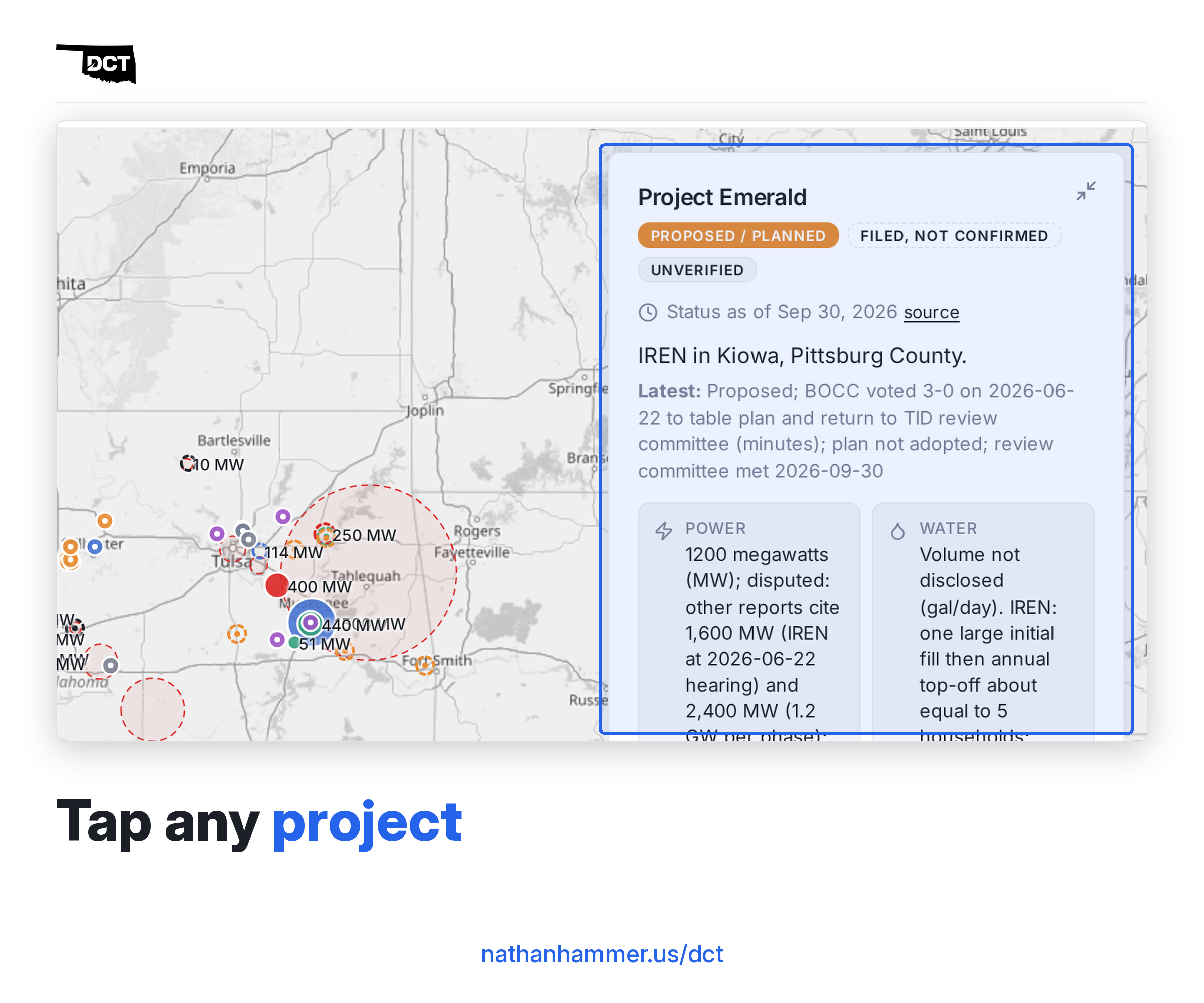Select the gray ring marker near the Oklahoma City label
Screen dimensions: 1204x1003
click(111, 665)
